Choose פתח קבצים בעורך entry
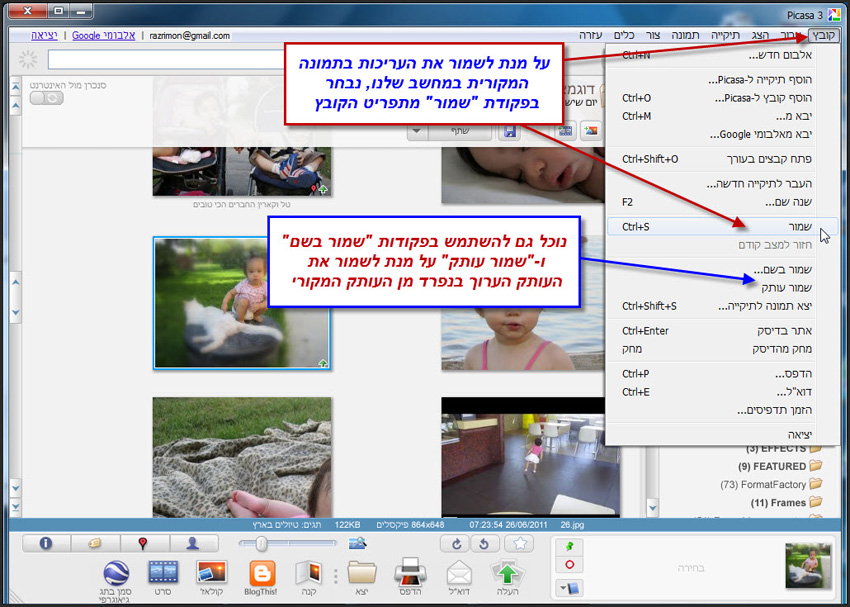Image resolution: width=850 pixels, height=607 pixels. [723, 159]
